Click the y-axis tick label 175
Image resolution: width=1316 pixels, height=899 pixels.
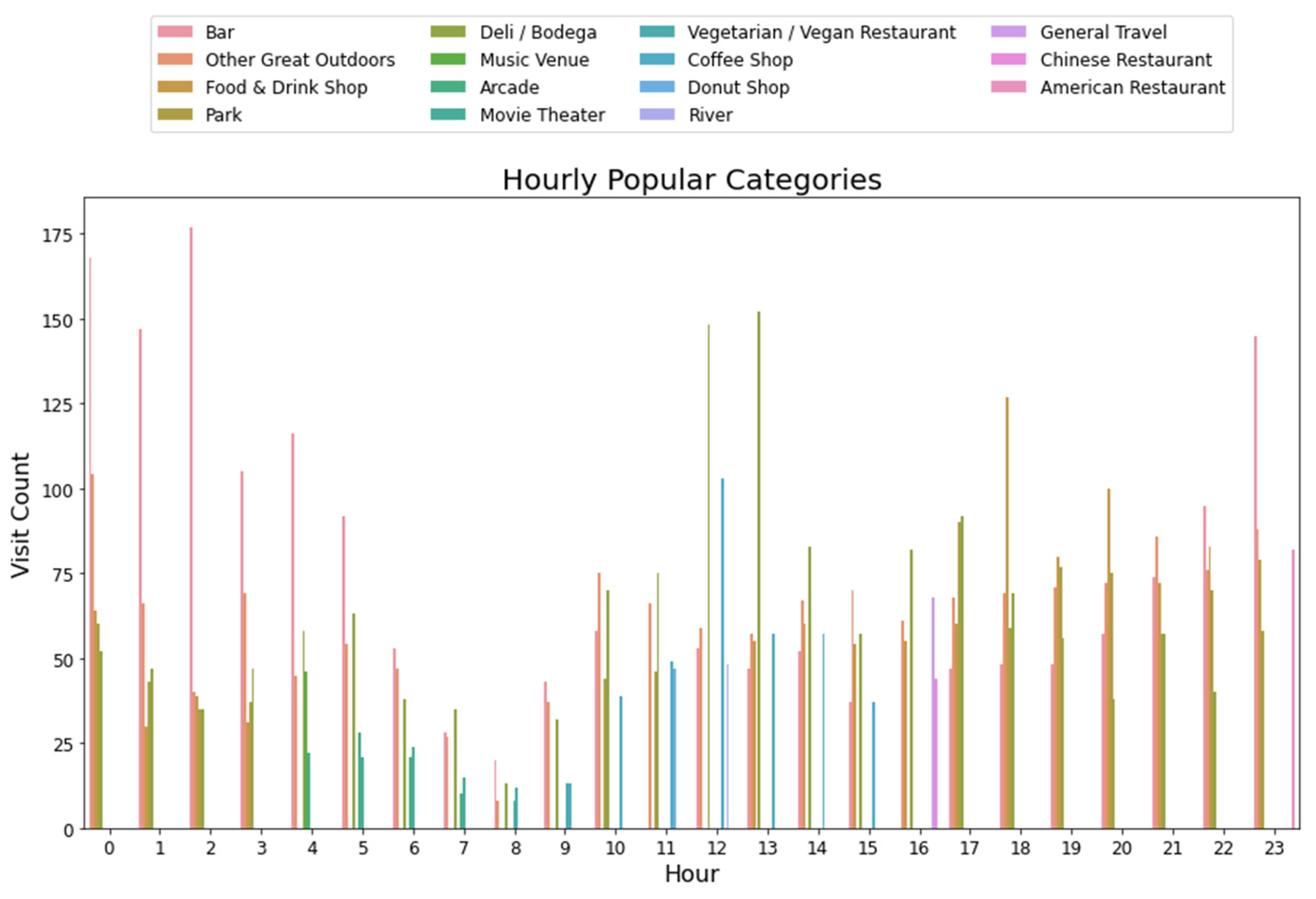click(58, 235)
